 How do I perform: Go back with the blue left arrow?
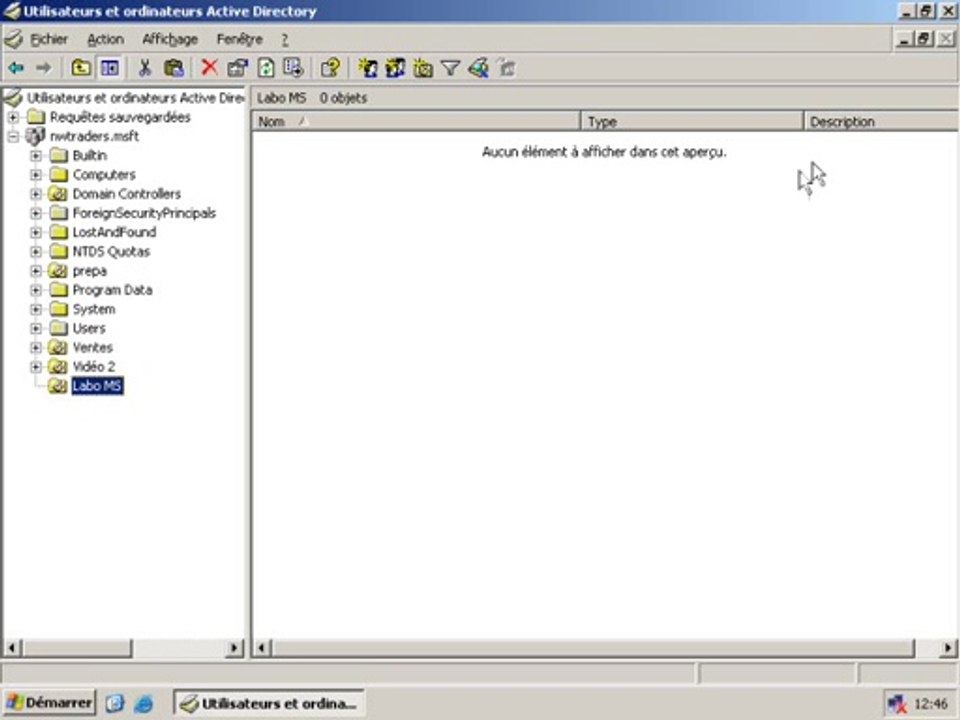click(x=16, y=68)
